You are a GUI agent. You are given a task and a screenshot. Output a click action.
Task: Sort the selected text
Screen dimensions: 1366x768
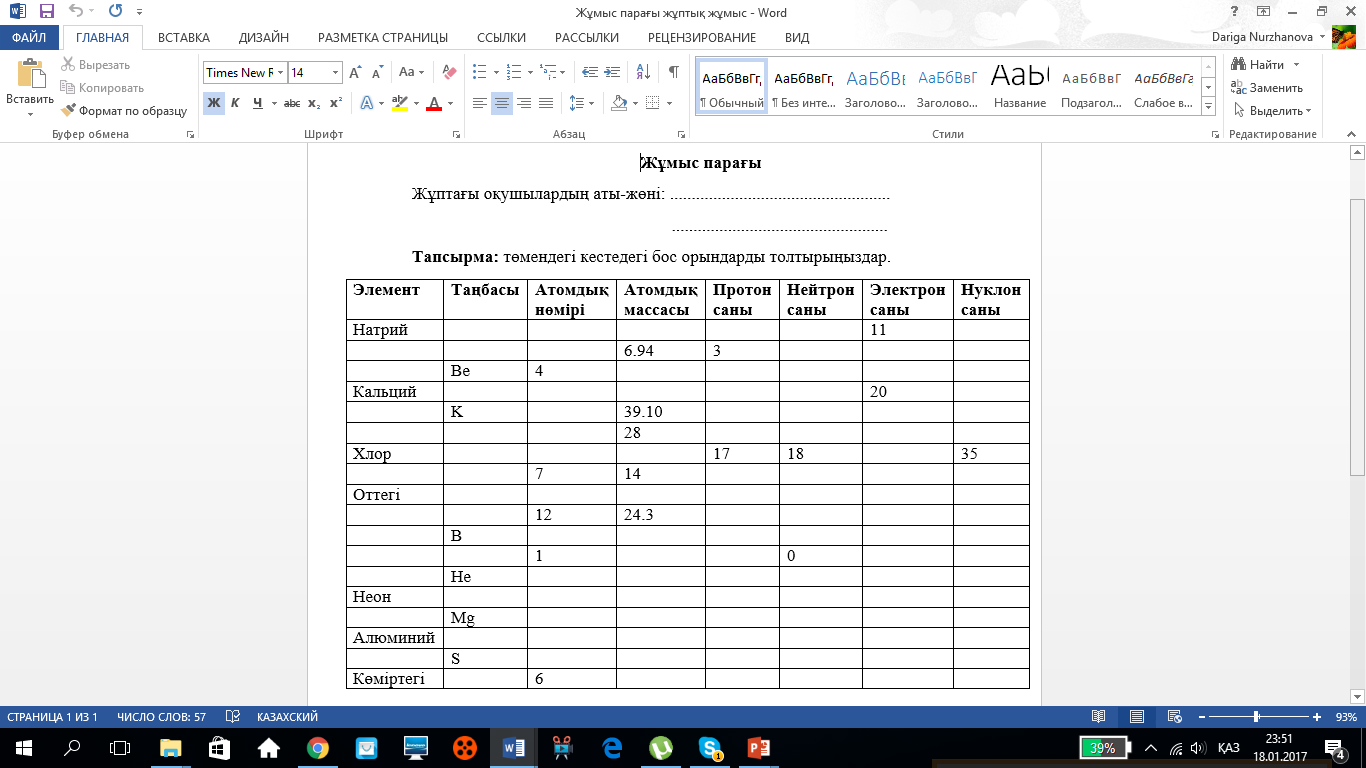(x=643, y=73)
